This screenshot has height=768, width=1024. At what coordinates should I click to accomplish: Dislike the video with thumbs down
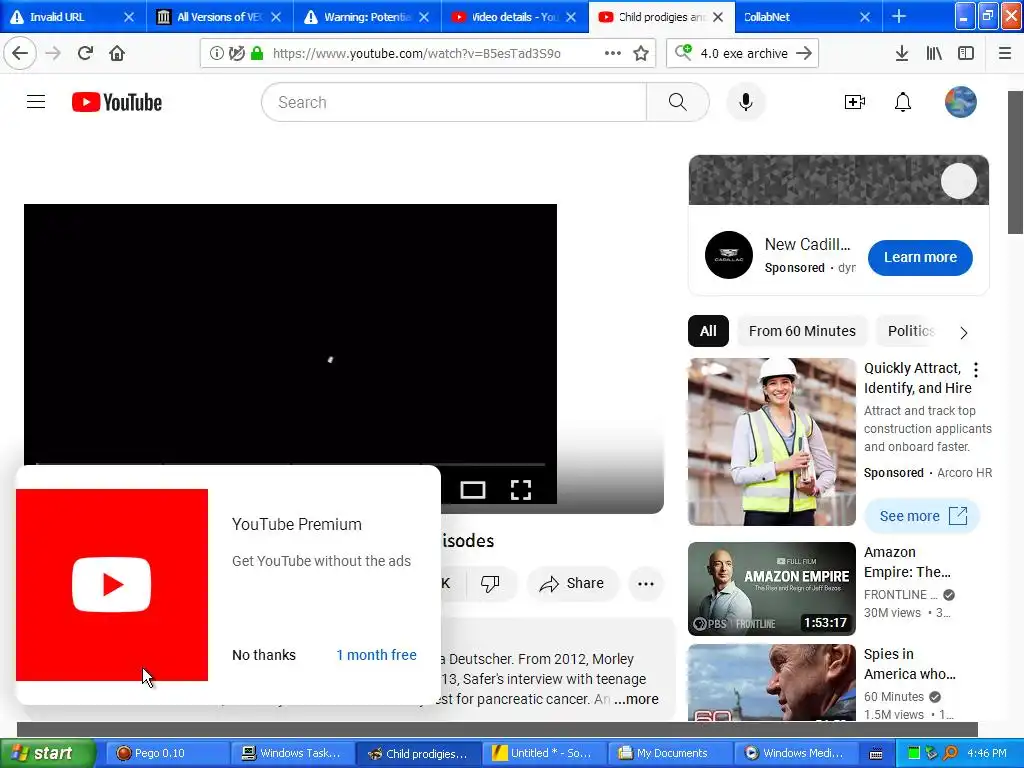click(490, 583)
